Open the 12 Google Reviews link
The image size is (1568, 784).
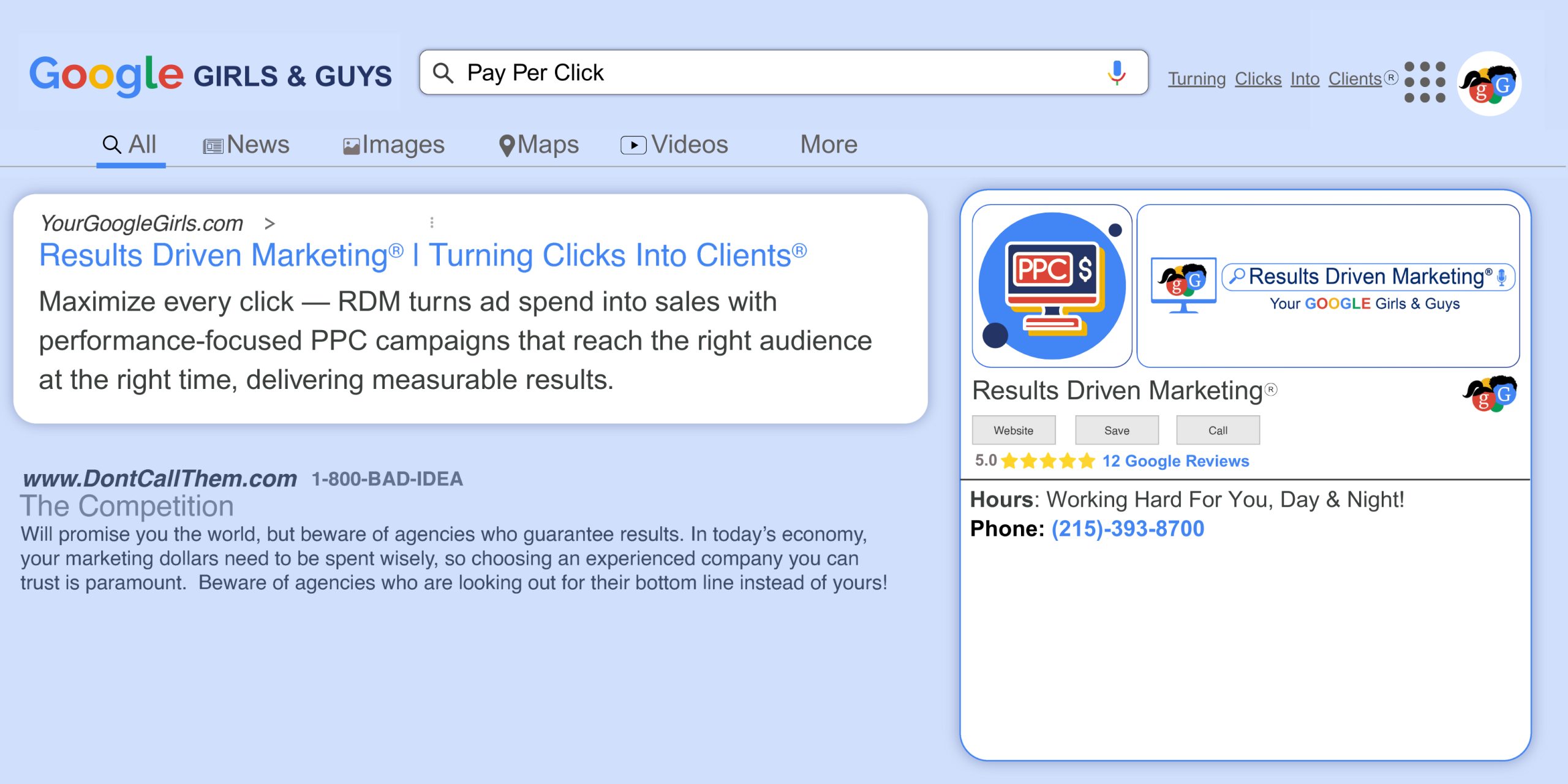pyautogui.click(x=1175, y=461)
